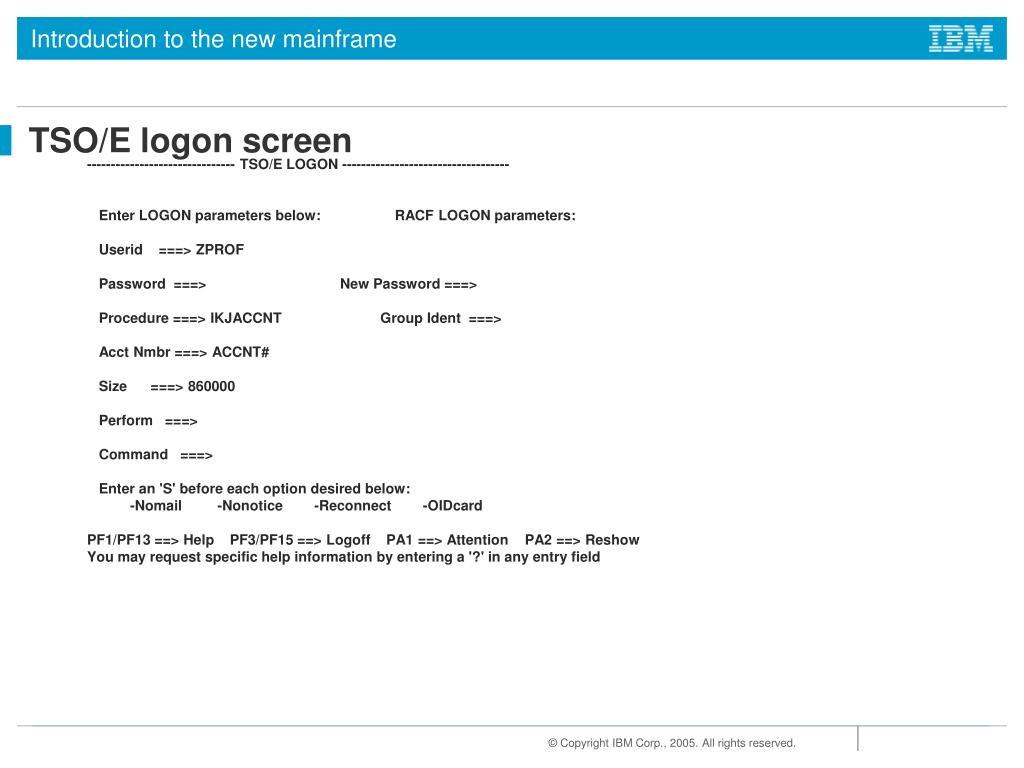
Task: Click the Procedure value IKJACCNT
Action: click(246, 318)
